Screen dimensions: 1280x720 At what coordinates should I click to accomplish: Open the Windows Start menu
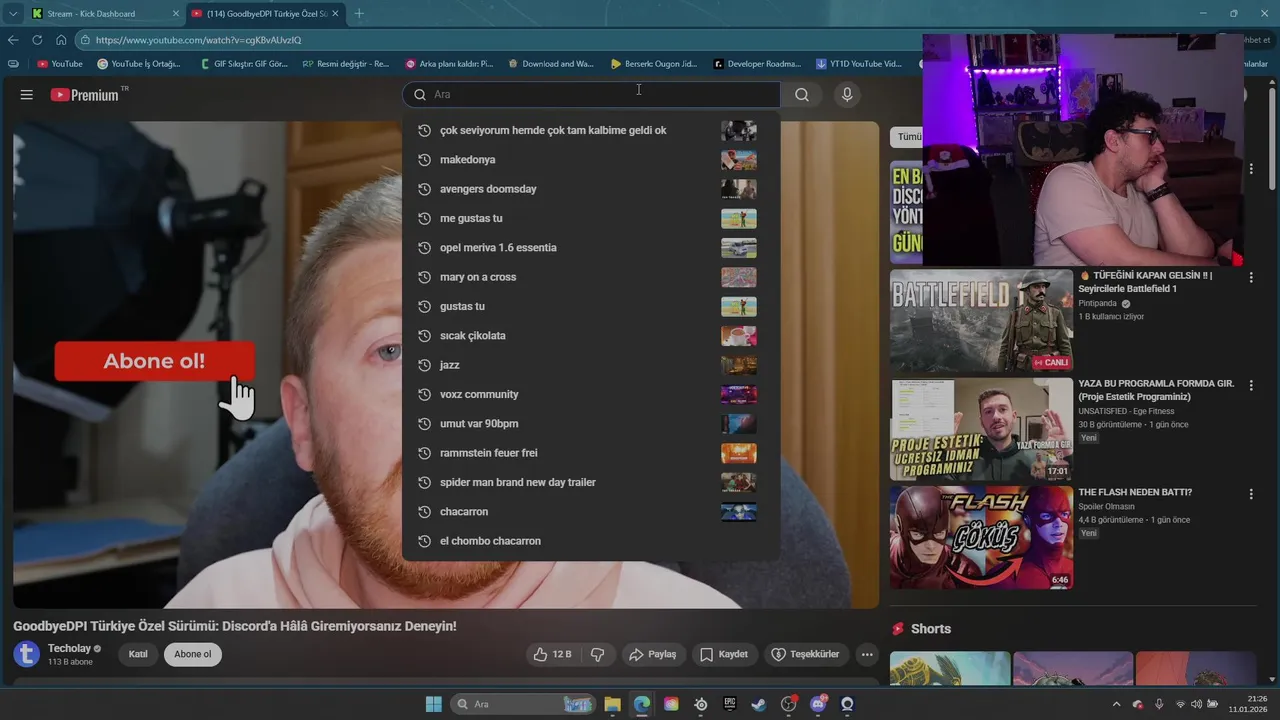point(433,704)
